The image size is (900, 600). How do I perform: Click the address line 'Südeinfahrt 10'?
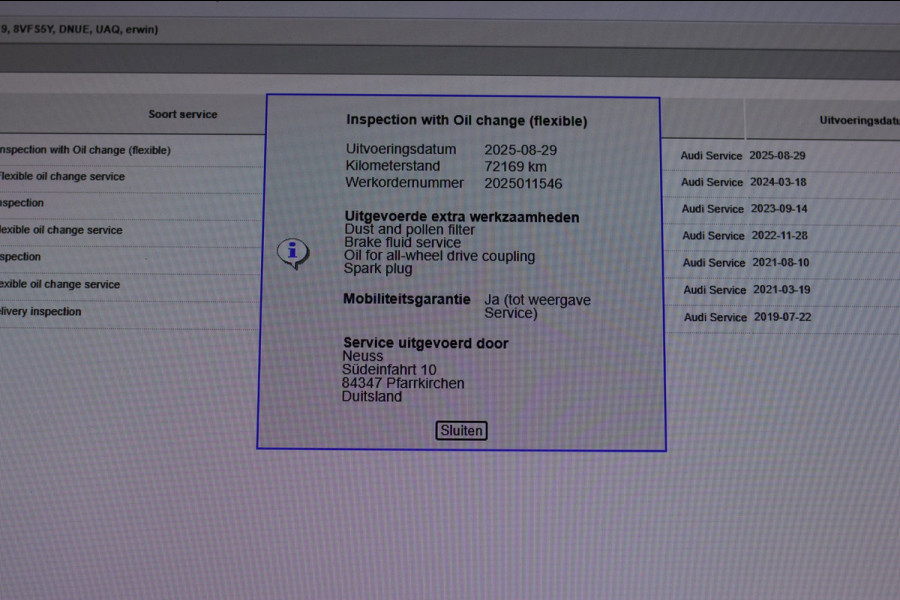pyautogui.click(x=389, y=370)
